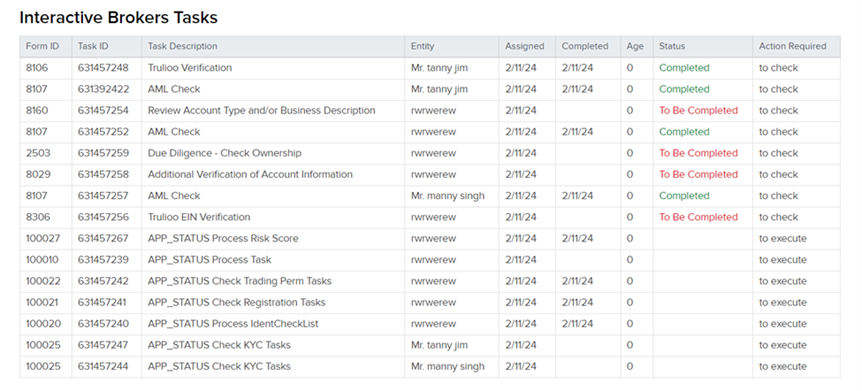Select Task ID 631457259

103,153
